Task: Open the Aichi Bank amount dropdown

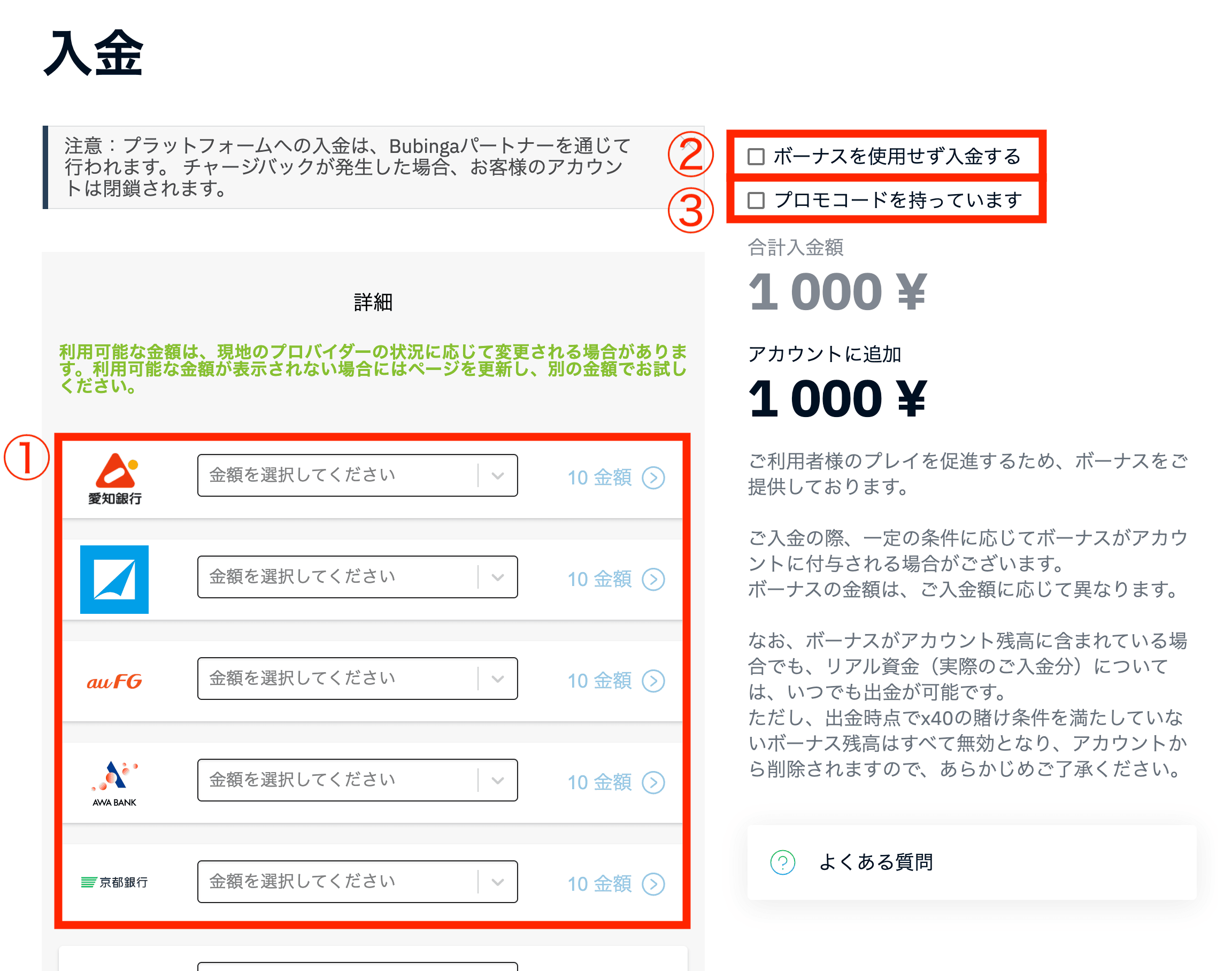Action: (357, 475)
